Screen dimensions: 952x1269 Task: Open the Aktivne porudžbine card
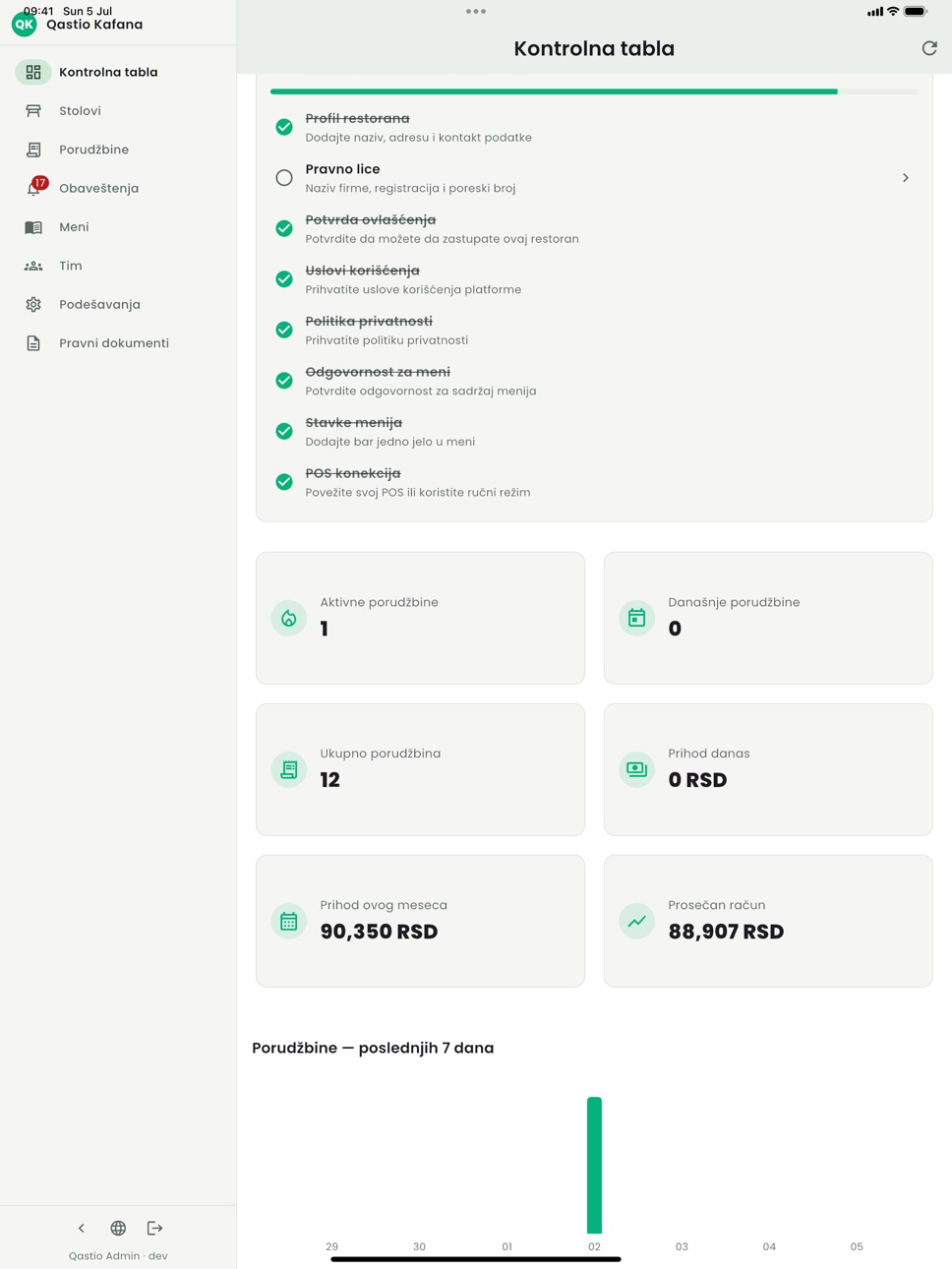coord(420,618)
